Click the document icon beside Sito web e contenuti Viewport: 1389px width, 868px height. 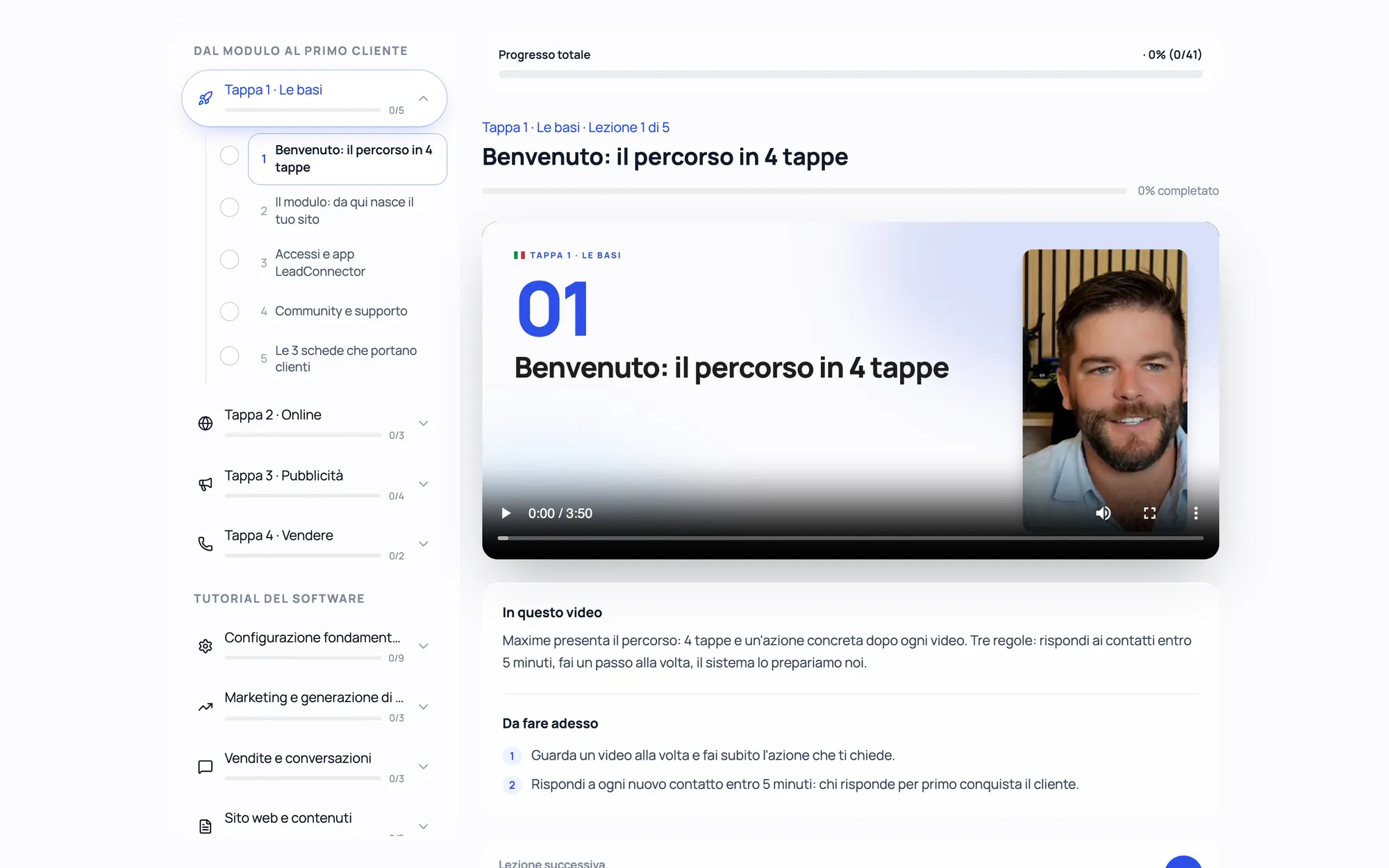[206, 826]
